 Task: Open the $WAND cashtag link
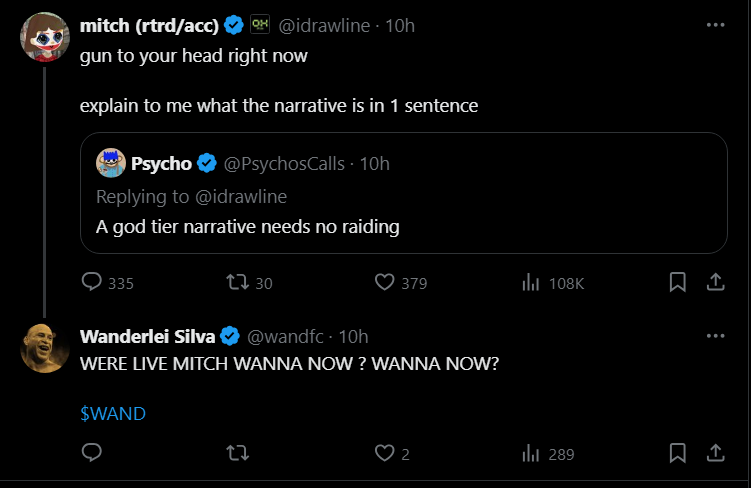coord(113,414)
